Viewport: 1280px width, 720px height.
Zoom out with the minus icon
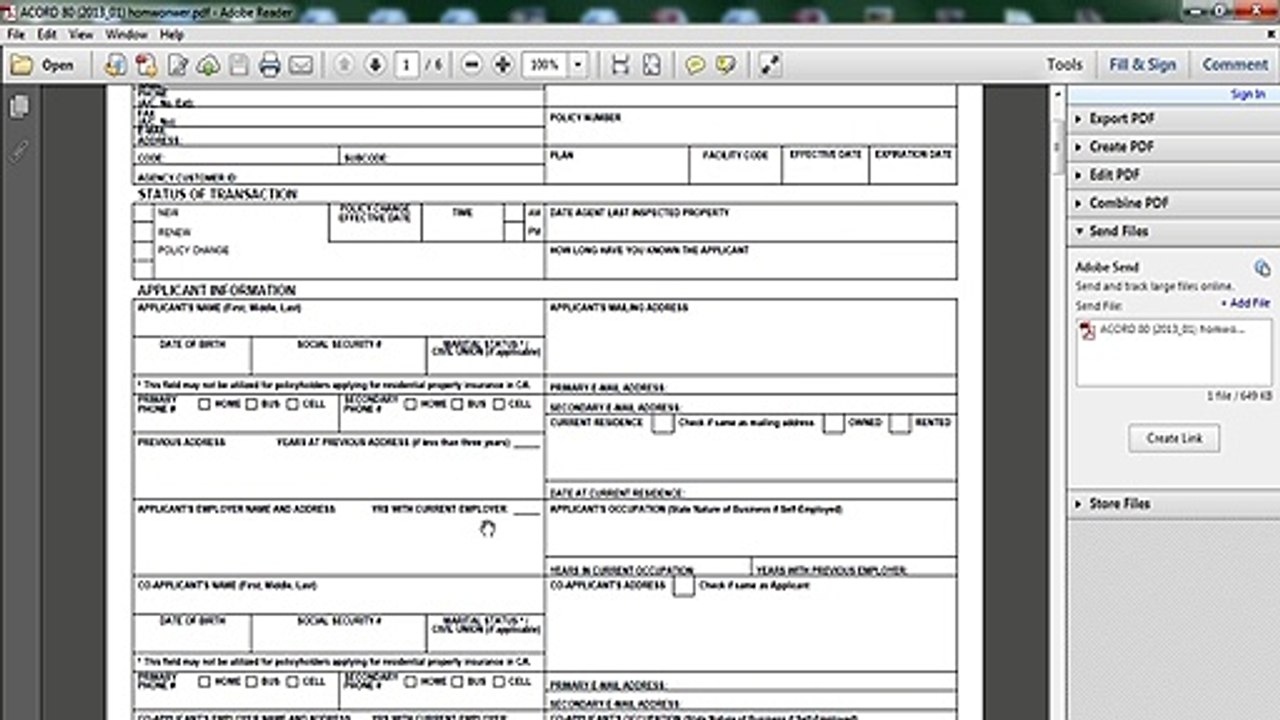[x=472, y=65]
